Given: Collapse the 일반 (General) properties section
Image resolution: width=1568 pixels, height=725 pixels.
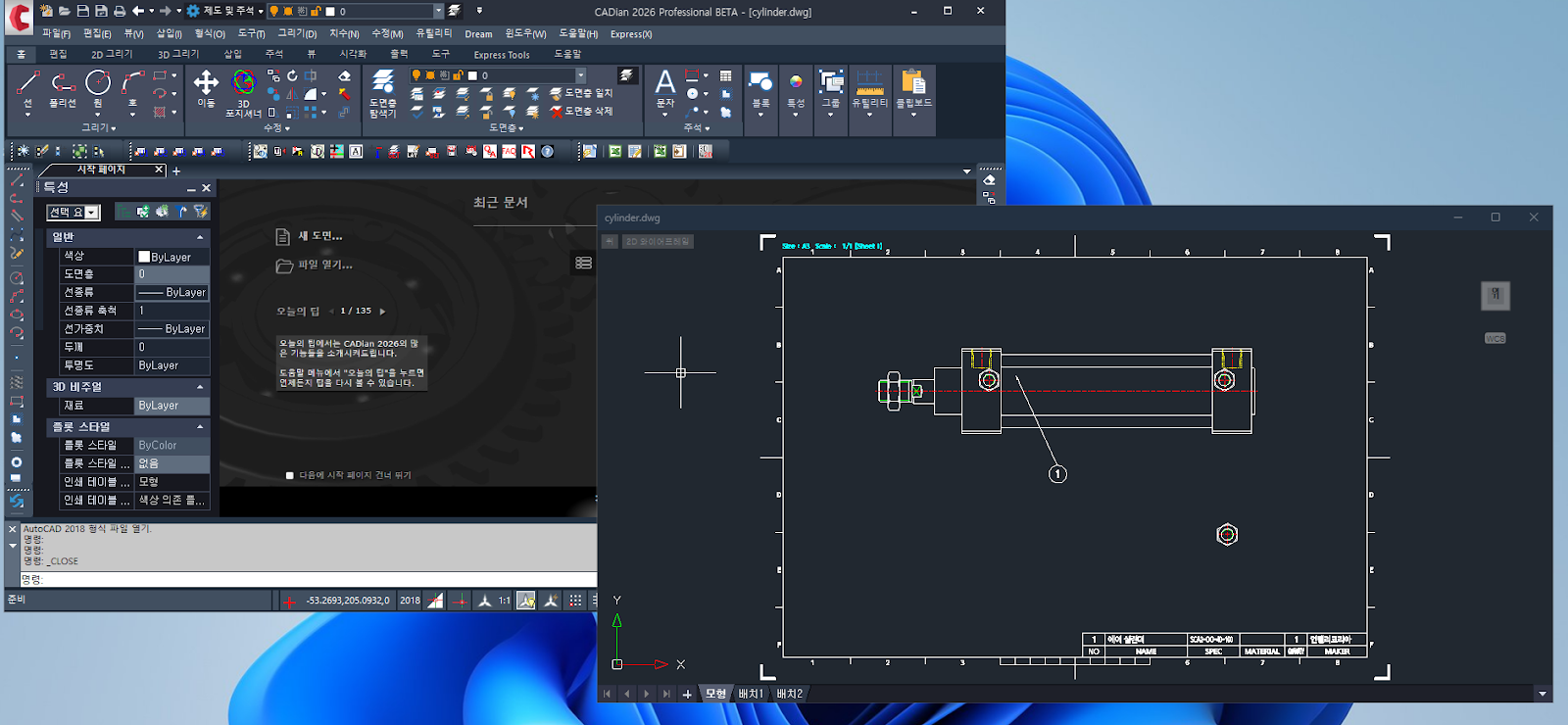Looking at the screenshot, I should click(200, 237).
